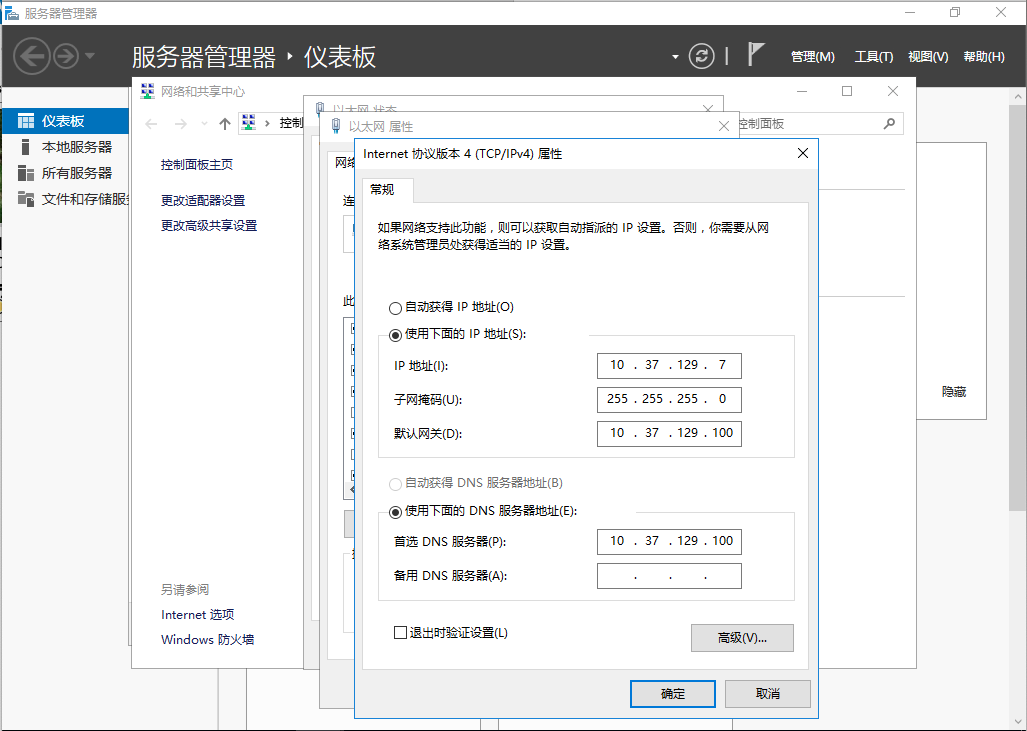Open the 视图(V) menu

[928, 57]
